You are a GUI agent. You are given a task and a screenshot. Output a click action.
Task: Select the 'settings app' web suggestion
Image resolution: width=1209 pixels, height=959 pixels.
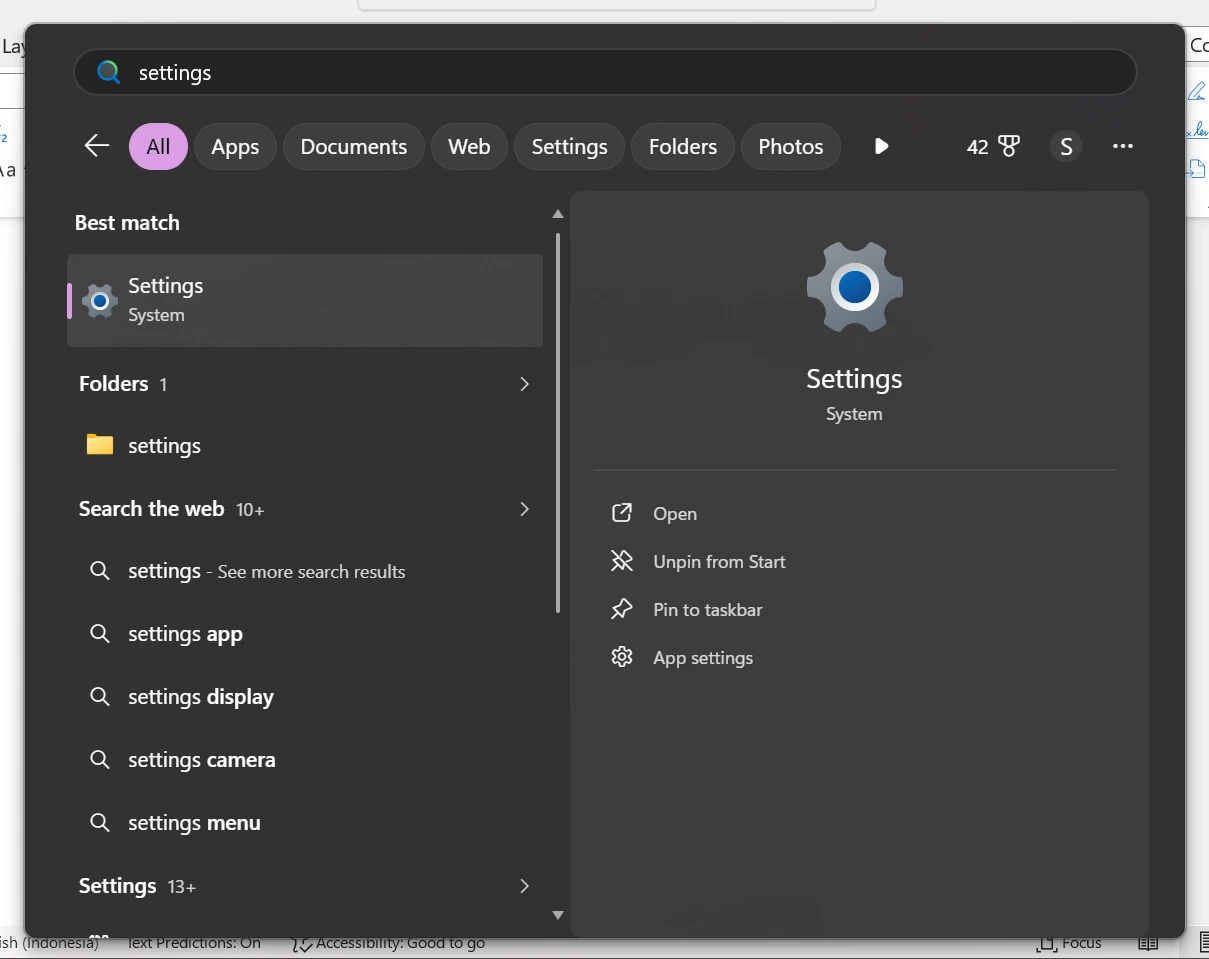305,634
